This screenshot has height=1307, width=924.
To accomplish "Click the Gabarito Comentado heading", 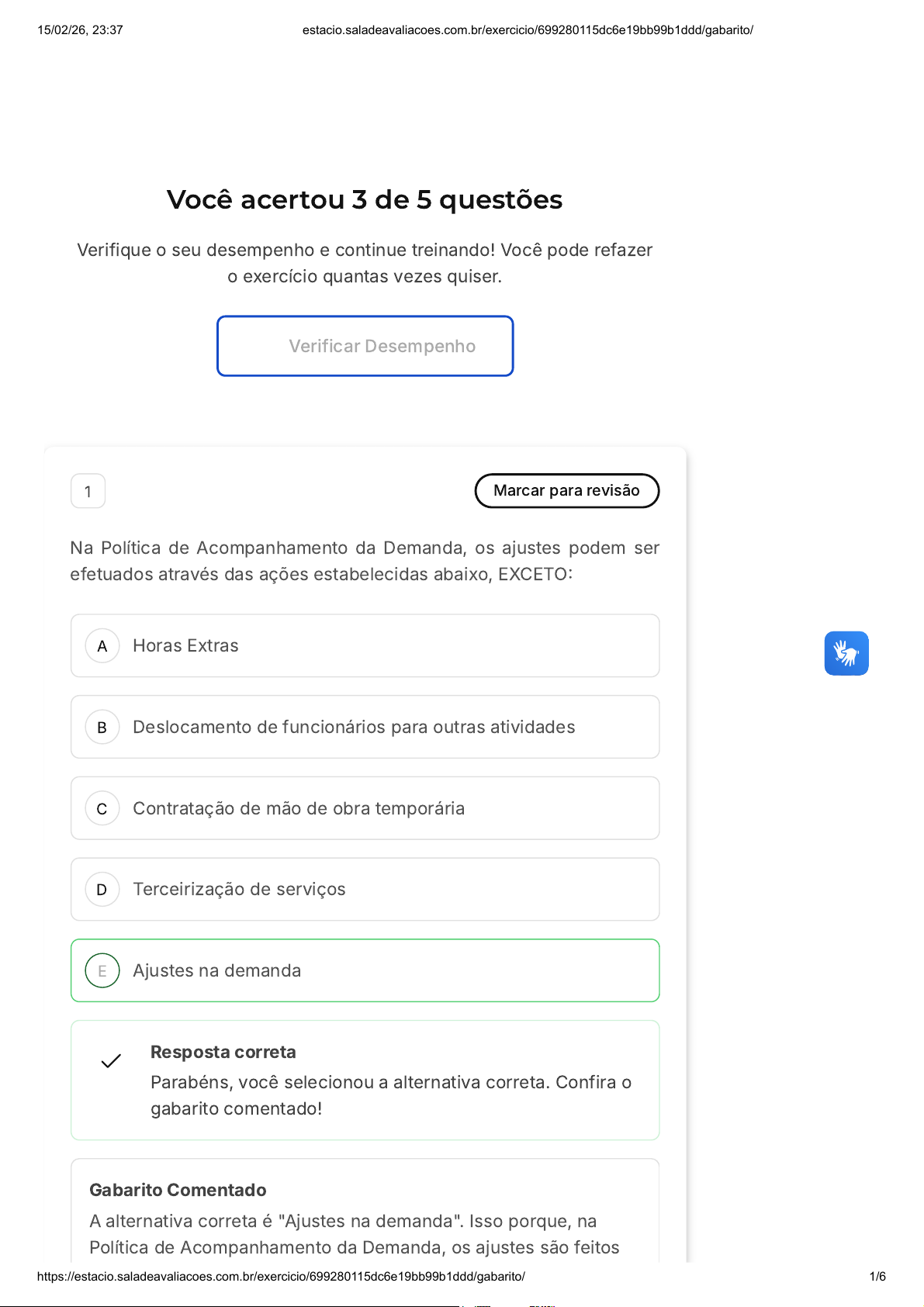I will [x=178, y=1191].
